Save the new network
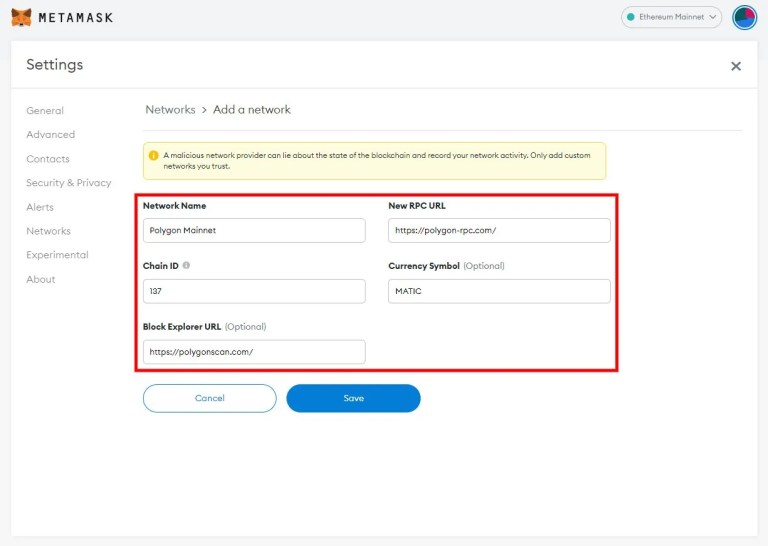 click(x=353, y=398)
